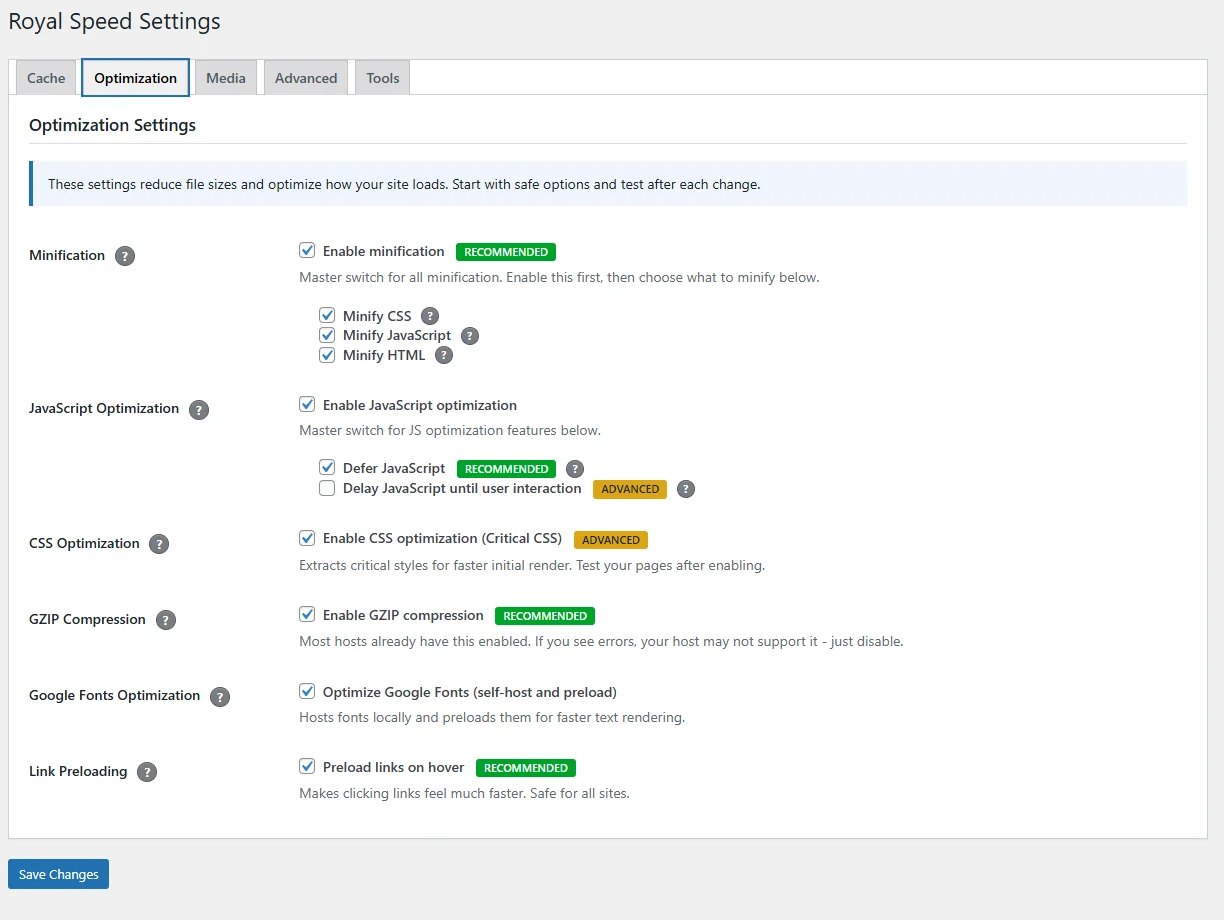The image size is (1224, 920).
Task: Select the Tools tab
Action: (x=382, y=77)
